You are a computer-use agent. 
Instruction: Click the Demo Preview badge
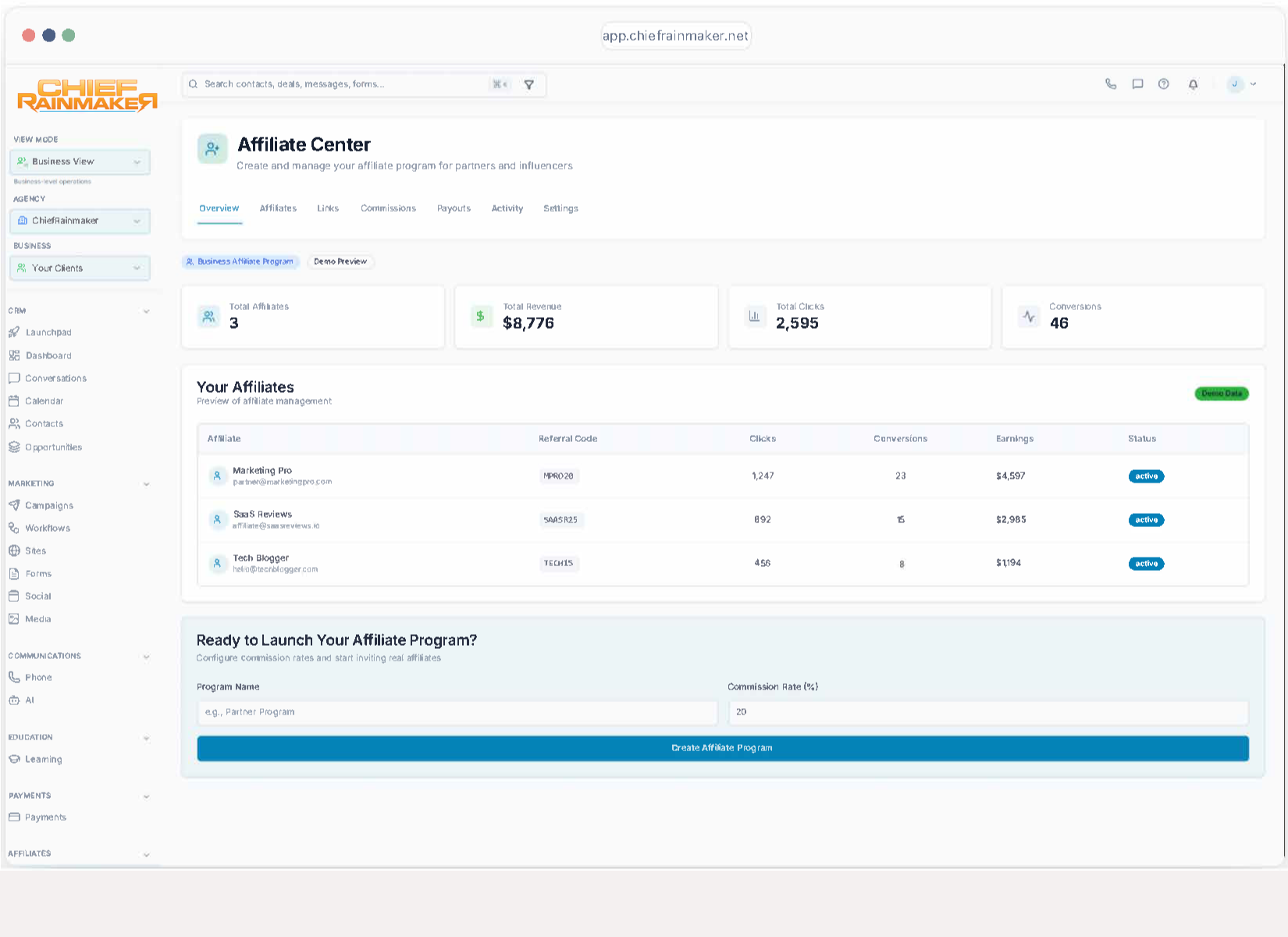coord(340,262)
